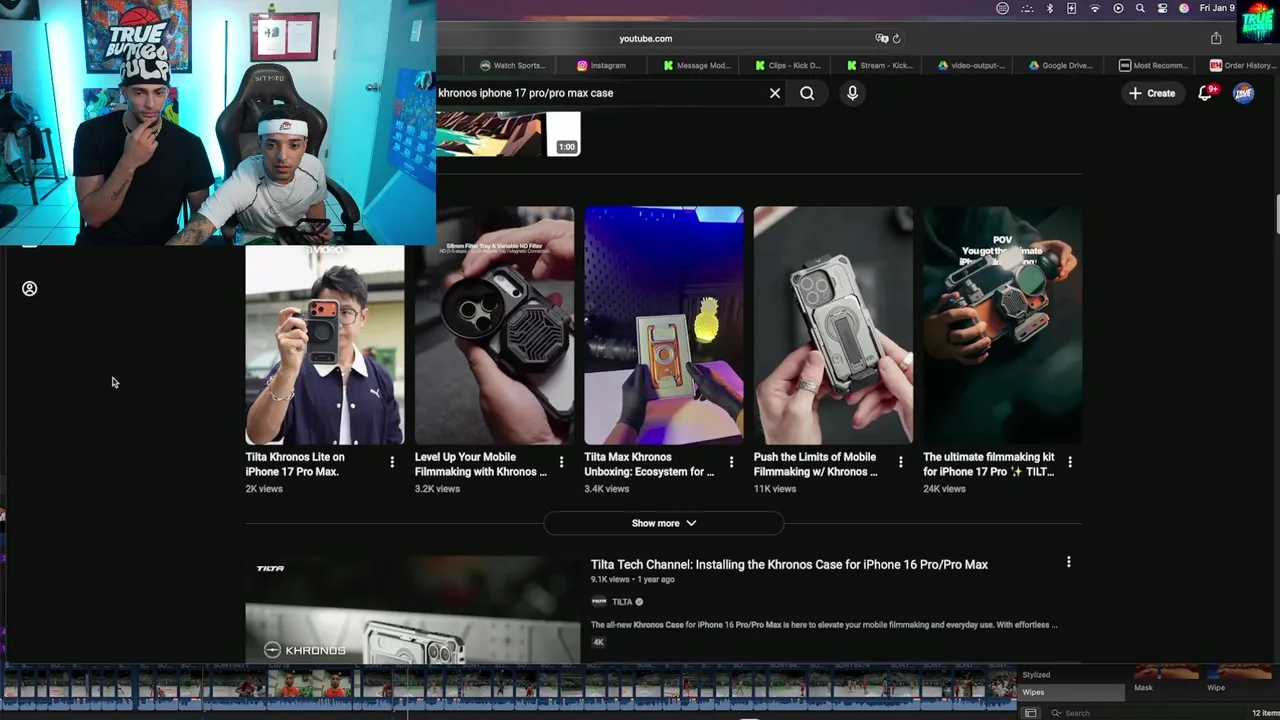Click the Fri Jan 9 date in menu bar
Screen dimensions: 1280x720
tap(1217, 8)
